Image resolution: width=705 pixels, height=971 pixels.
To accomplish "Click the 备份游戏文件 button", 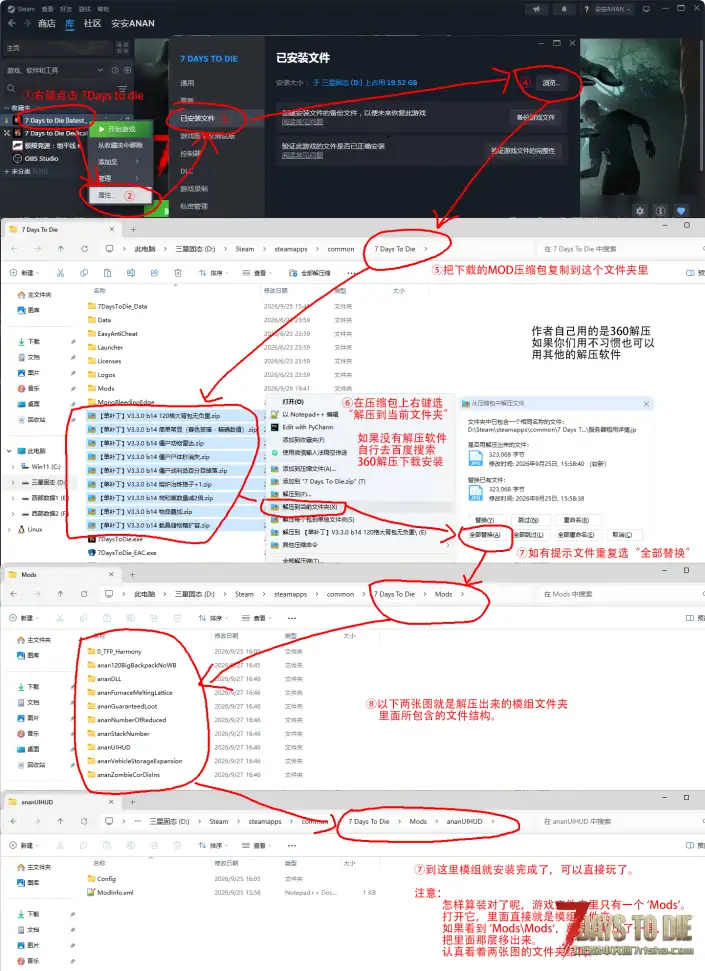I will pos(536,117).
